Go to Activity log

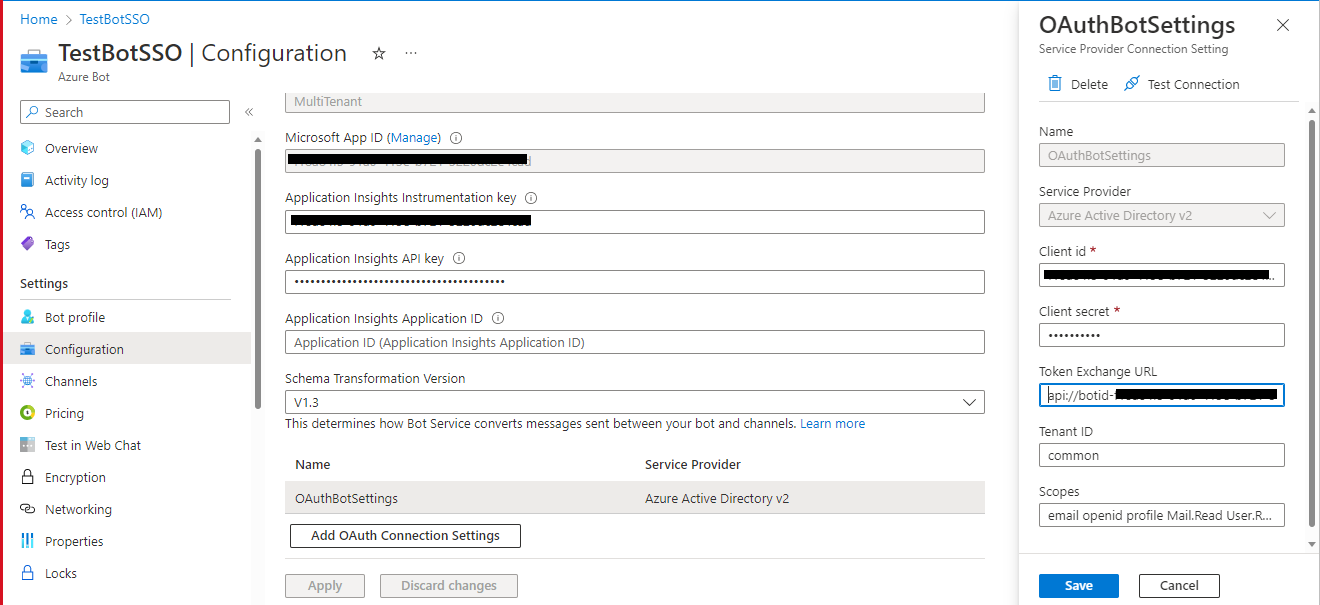tap(77, 180)
